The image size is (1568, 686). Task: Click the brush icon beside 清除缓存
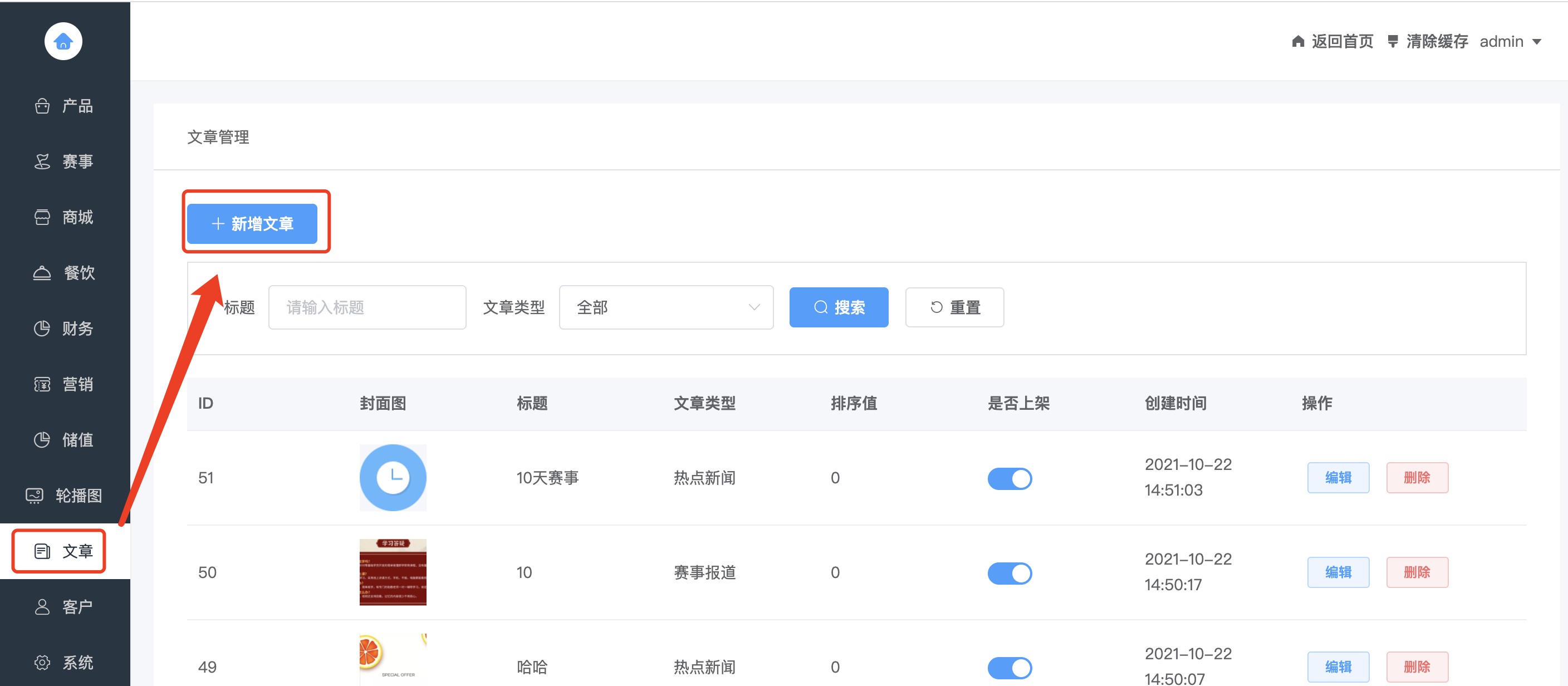click(1393, 41)
